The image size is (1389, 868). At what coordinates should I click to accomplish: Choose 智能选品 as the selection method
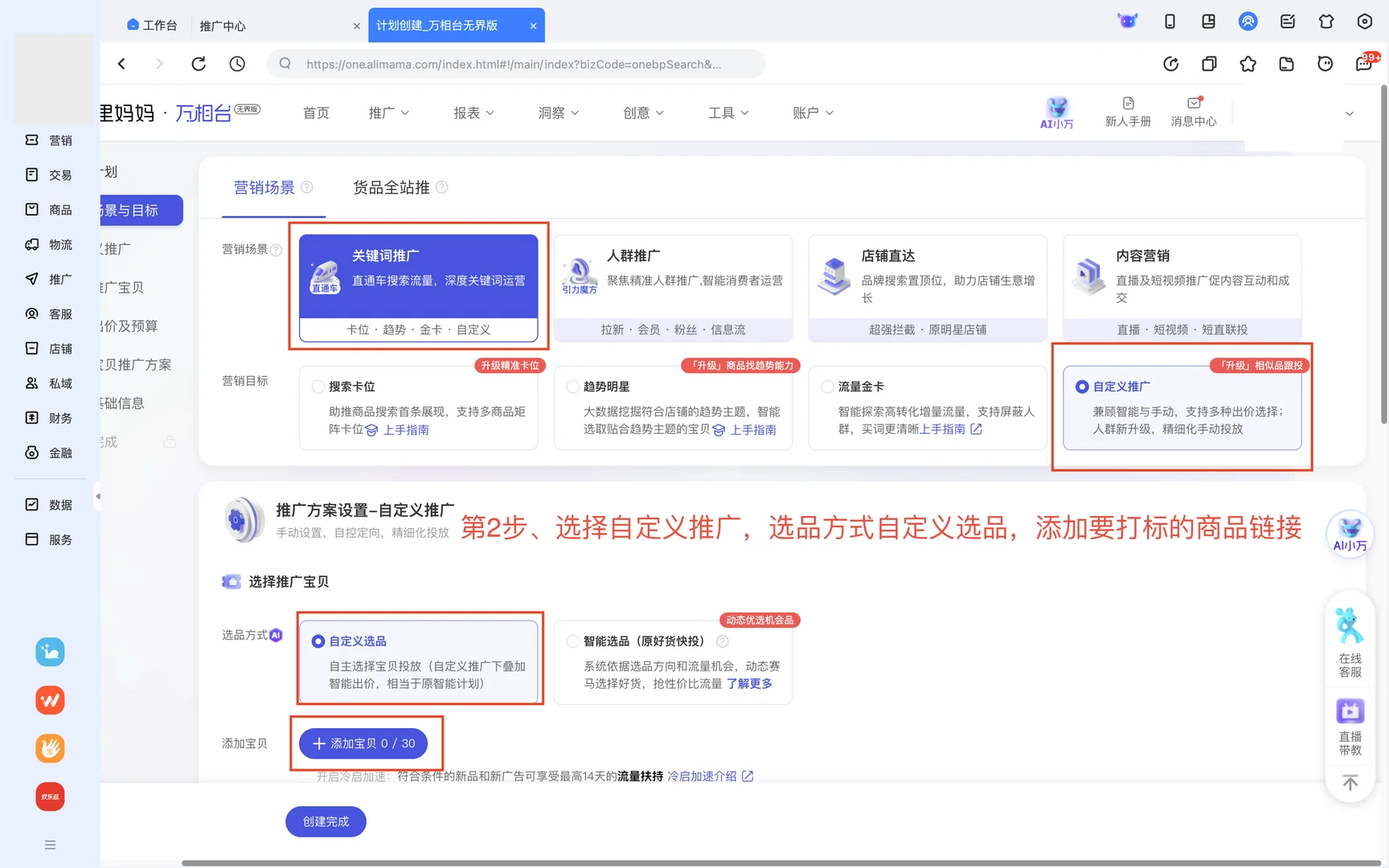(572, 641)
